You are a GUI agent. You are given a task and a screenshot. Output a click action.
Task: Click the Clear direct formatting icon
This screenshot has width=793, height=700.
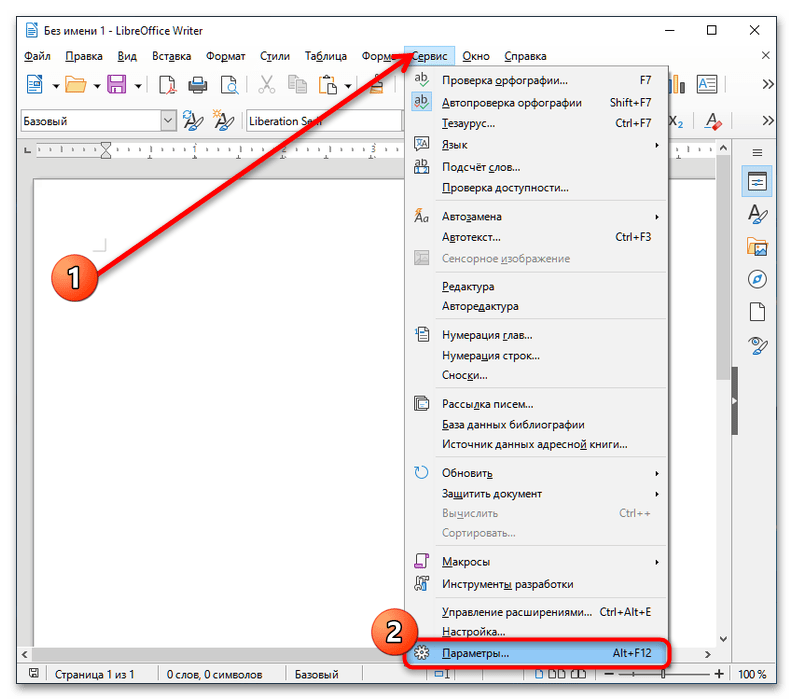pos(713,121)
